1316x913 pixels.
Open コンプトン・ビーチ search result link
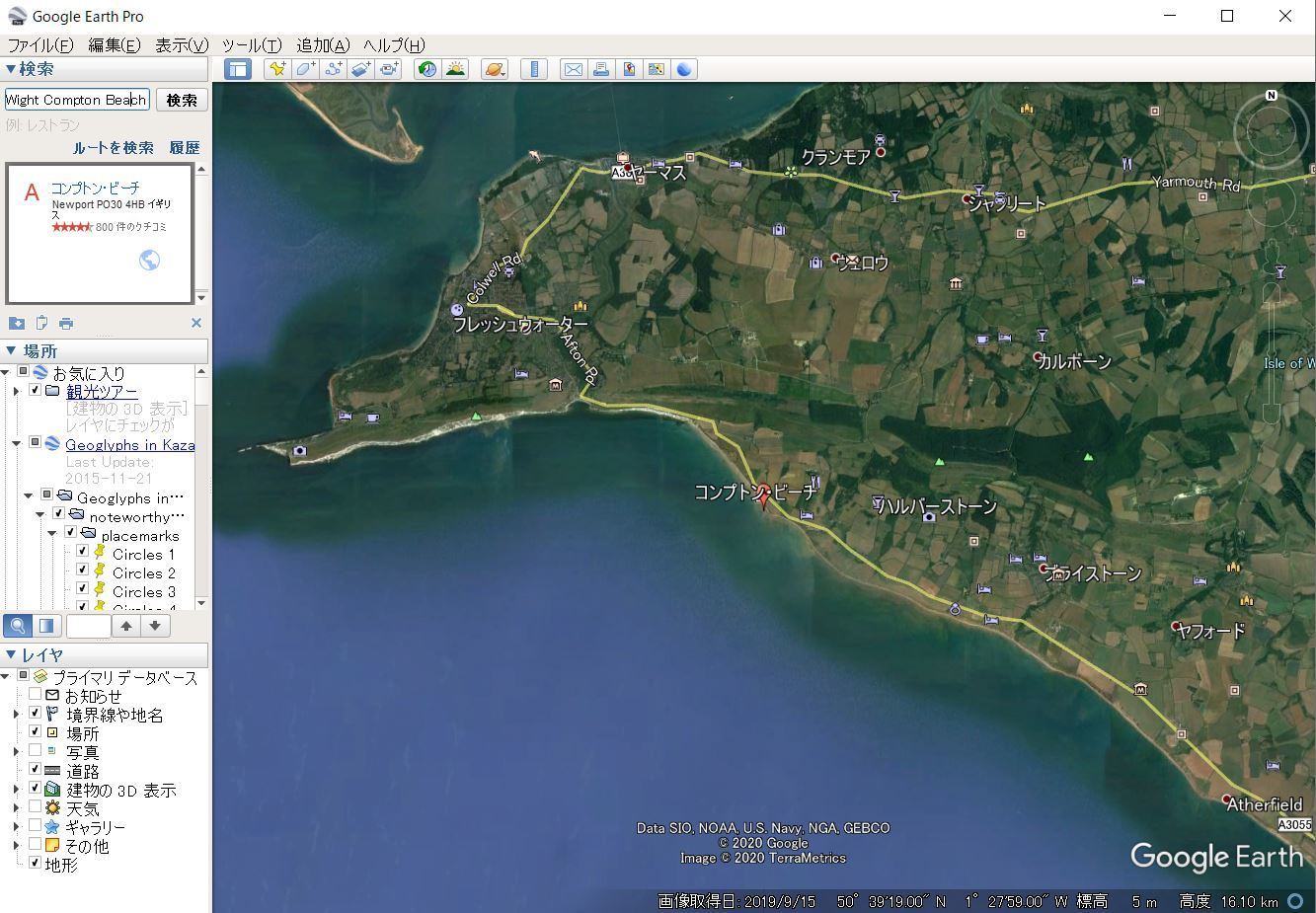tap(95, 188)
